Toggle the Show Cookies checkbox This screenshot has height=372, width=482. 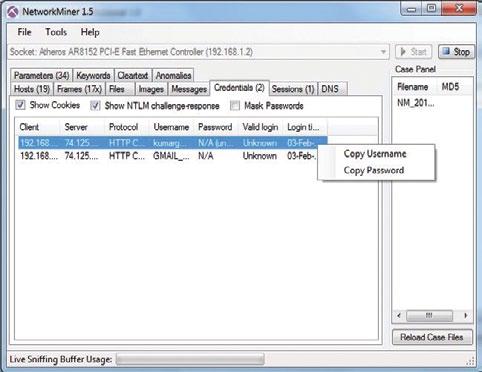tap(20, 105)
